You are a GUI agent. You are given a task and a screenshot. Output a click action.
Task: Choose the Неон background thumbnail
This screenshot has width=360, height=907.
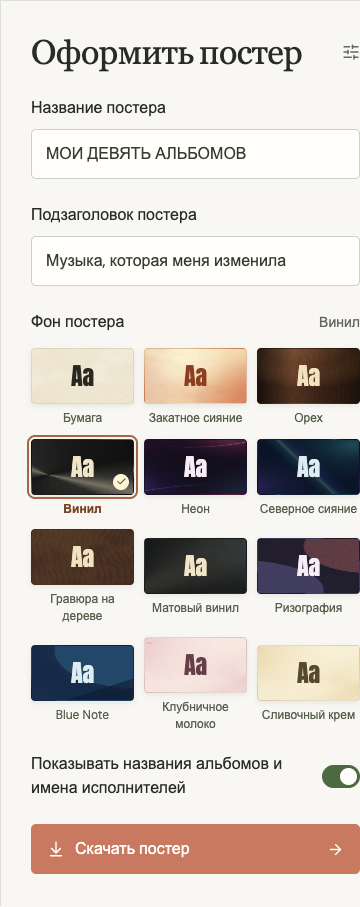(196, 467)
